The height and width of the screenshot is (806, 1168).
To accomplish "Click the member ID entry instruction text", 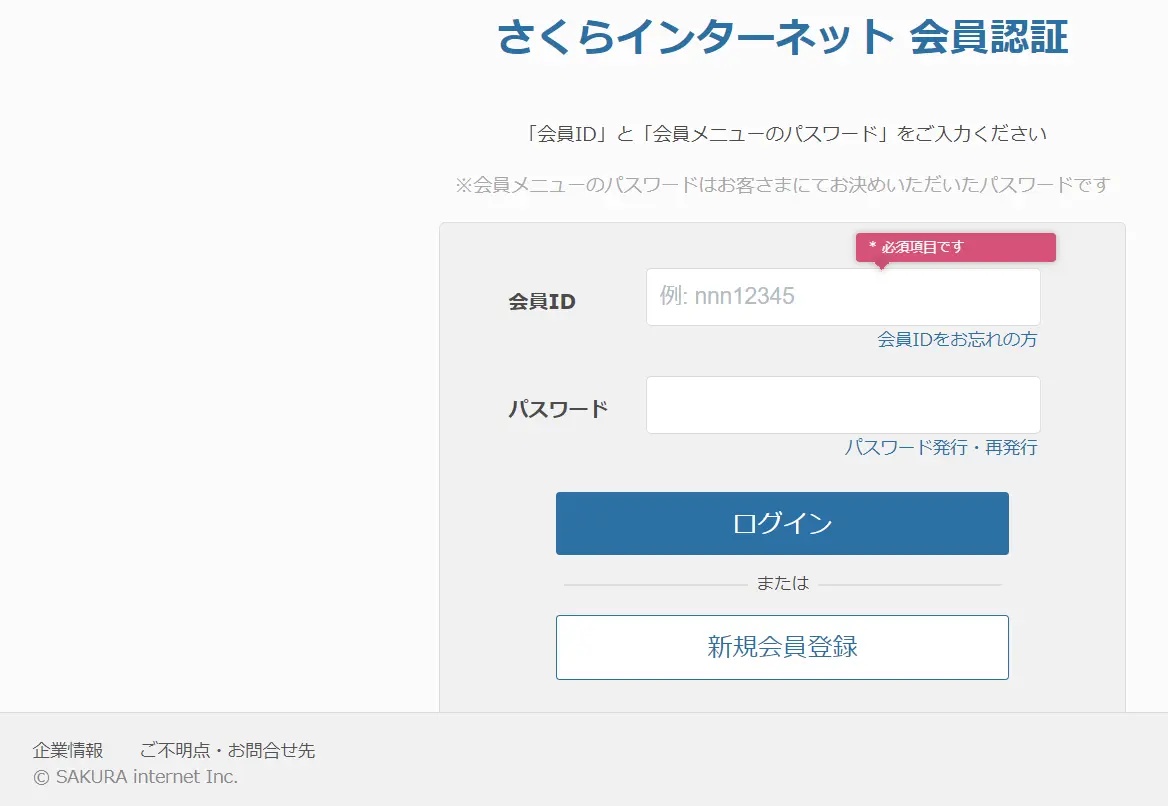I will coord(782,132).
